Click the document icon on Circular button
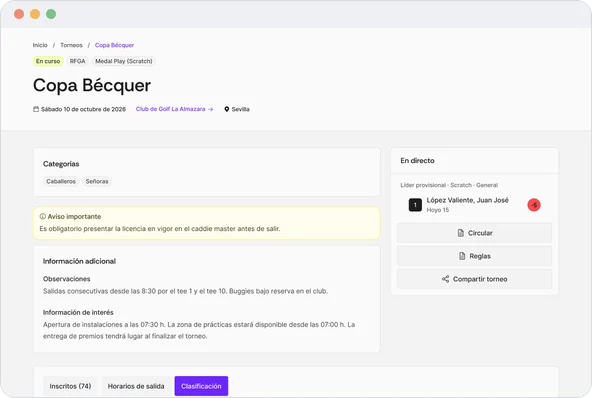 click(x=461, y=233)
